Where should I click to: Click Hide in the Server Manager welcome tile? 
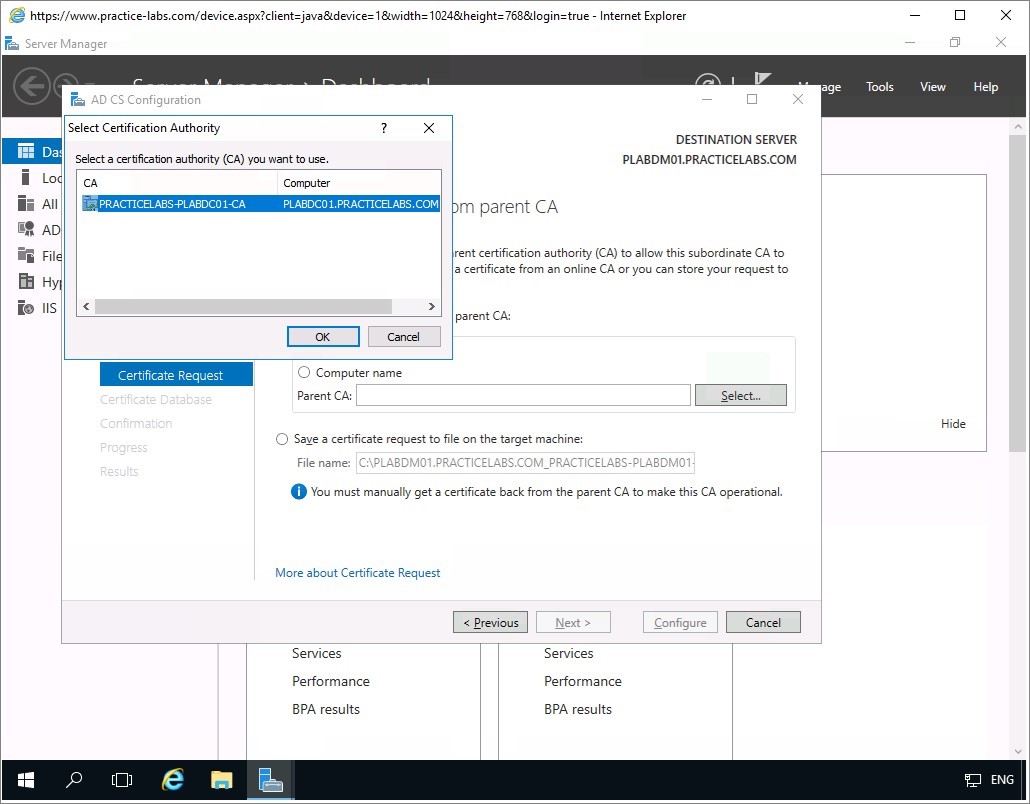(x=952, y=424)
